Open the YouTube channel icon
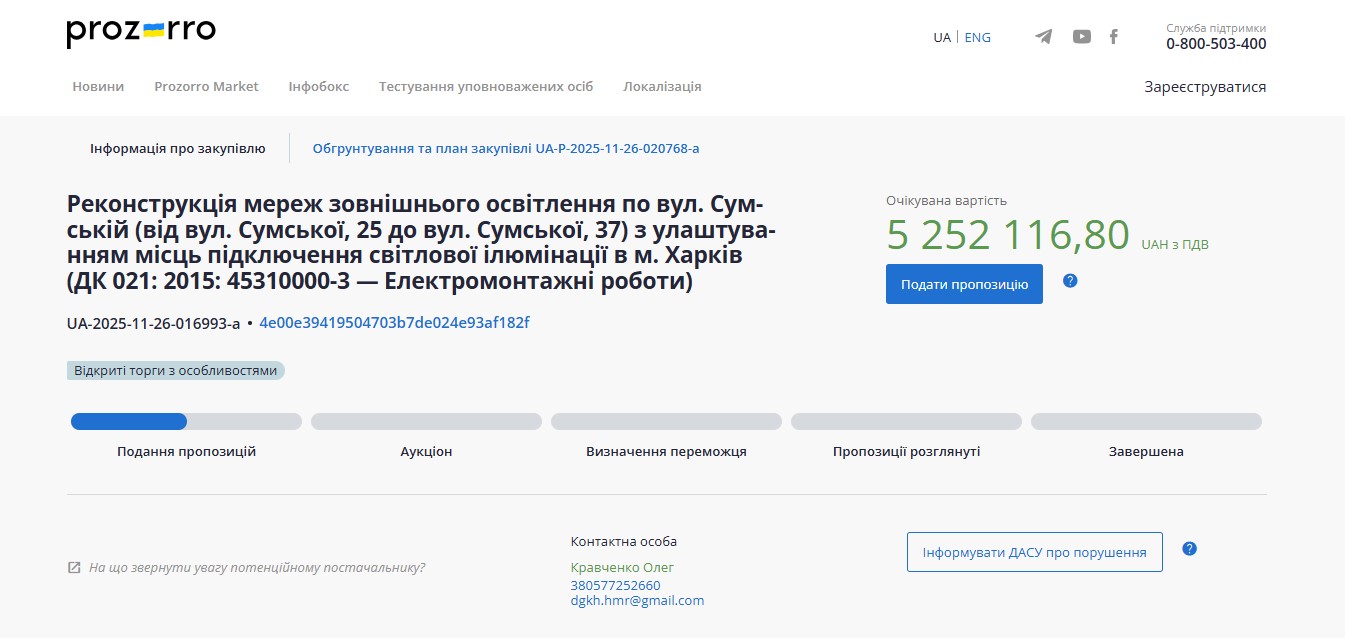 [1081, 36]
